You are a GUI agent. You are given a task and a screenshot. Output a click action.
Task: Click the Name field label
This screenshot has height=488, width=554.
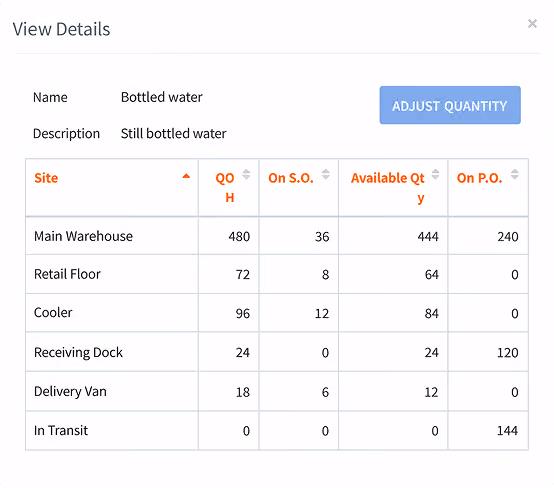pos(50,97)
